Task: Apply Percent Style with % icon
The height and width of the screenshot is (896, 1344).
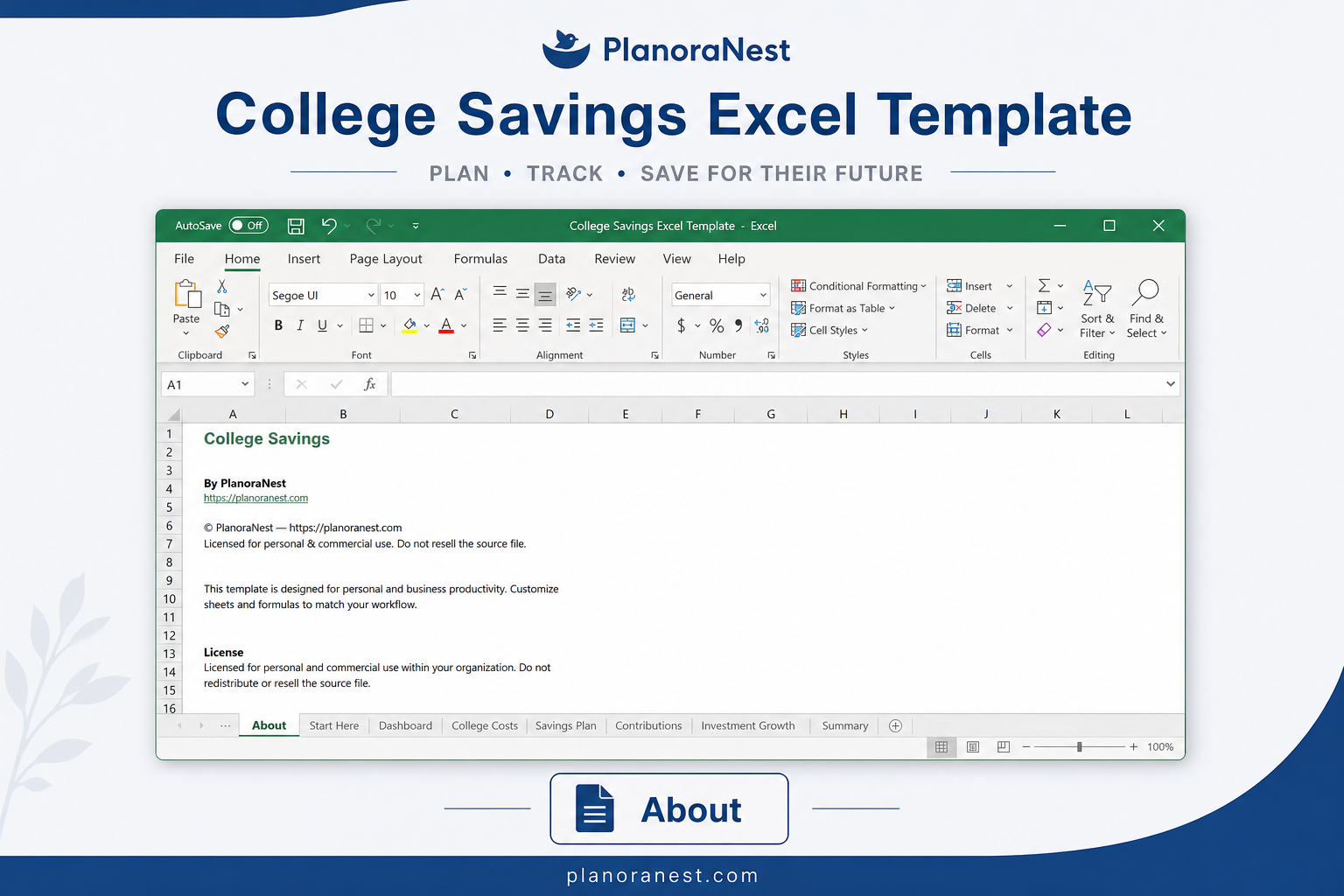Action: point(717,325)
